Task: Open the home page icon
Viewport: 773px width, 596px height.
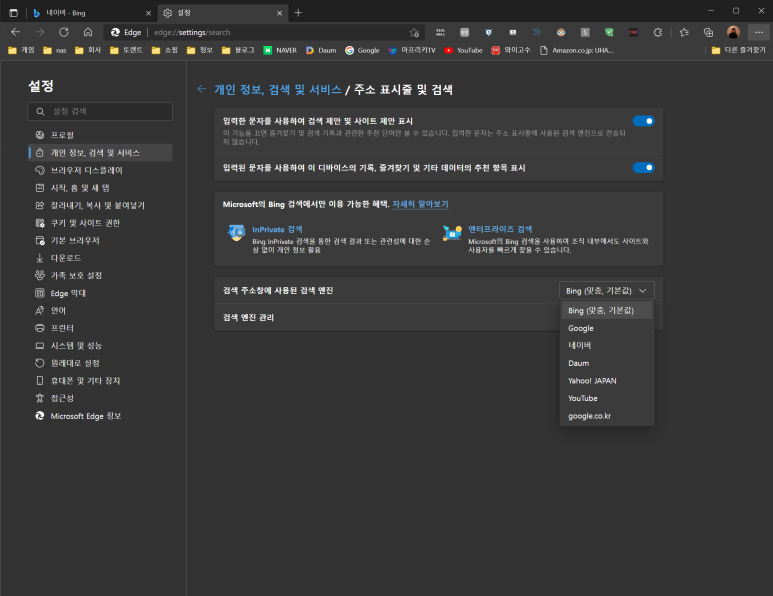Action: [x=88, y=33]
